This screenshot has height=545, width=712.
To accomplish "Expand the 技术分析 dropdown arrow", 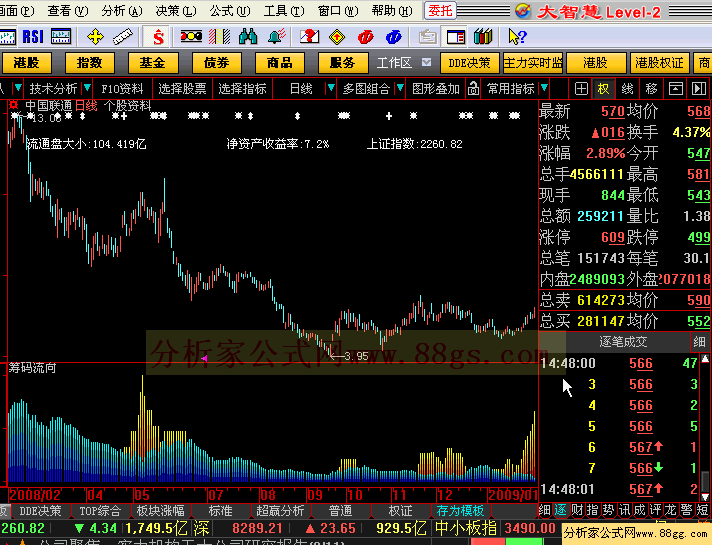I will point(87,88).
